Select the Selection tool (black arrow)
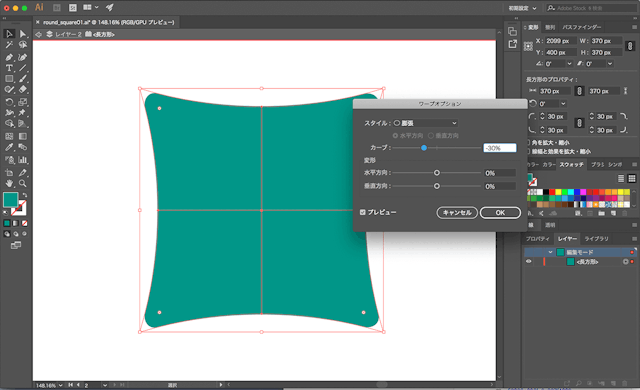Screen dimensions: 640x390 [x=9, y=34]
